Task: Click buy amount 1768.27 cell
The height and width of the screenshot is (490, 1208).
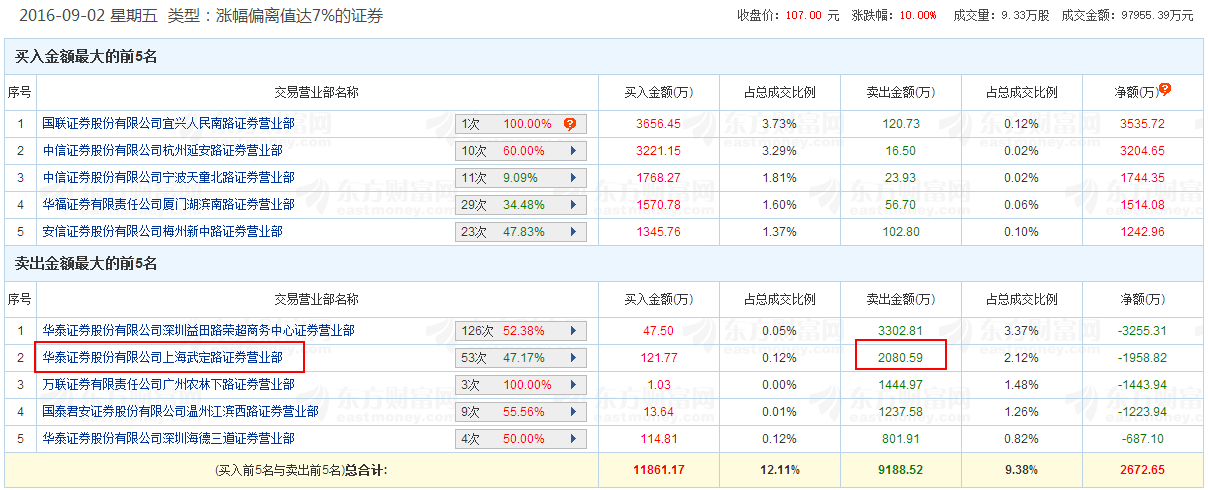Action: coord(658,178)
